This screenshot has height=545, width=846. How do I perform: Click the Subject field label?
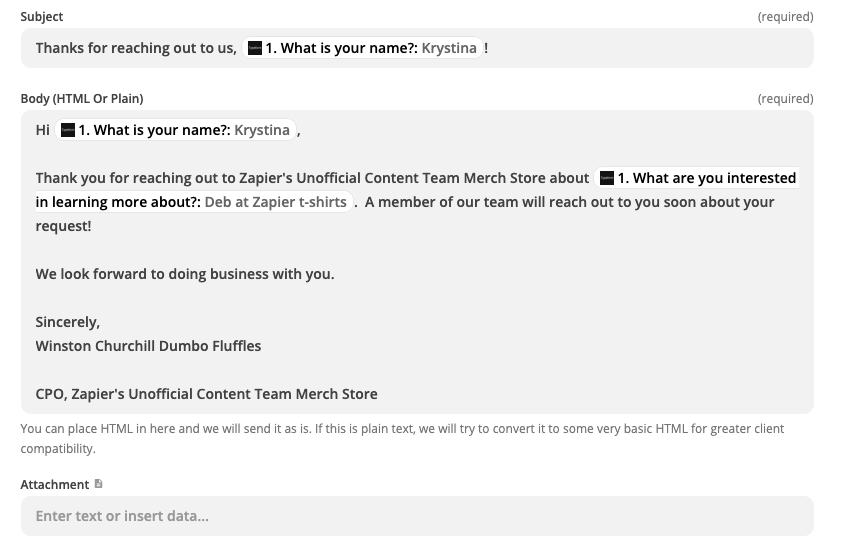pyautogui.click(x=42, y=17)
